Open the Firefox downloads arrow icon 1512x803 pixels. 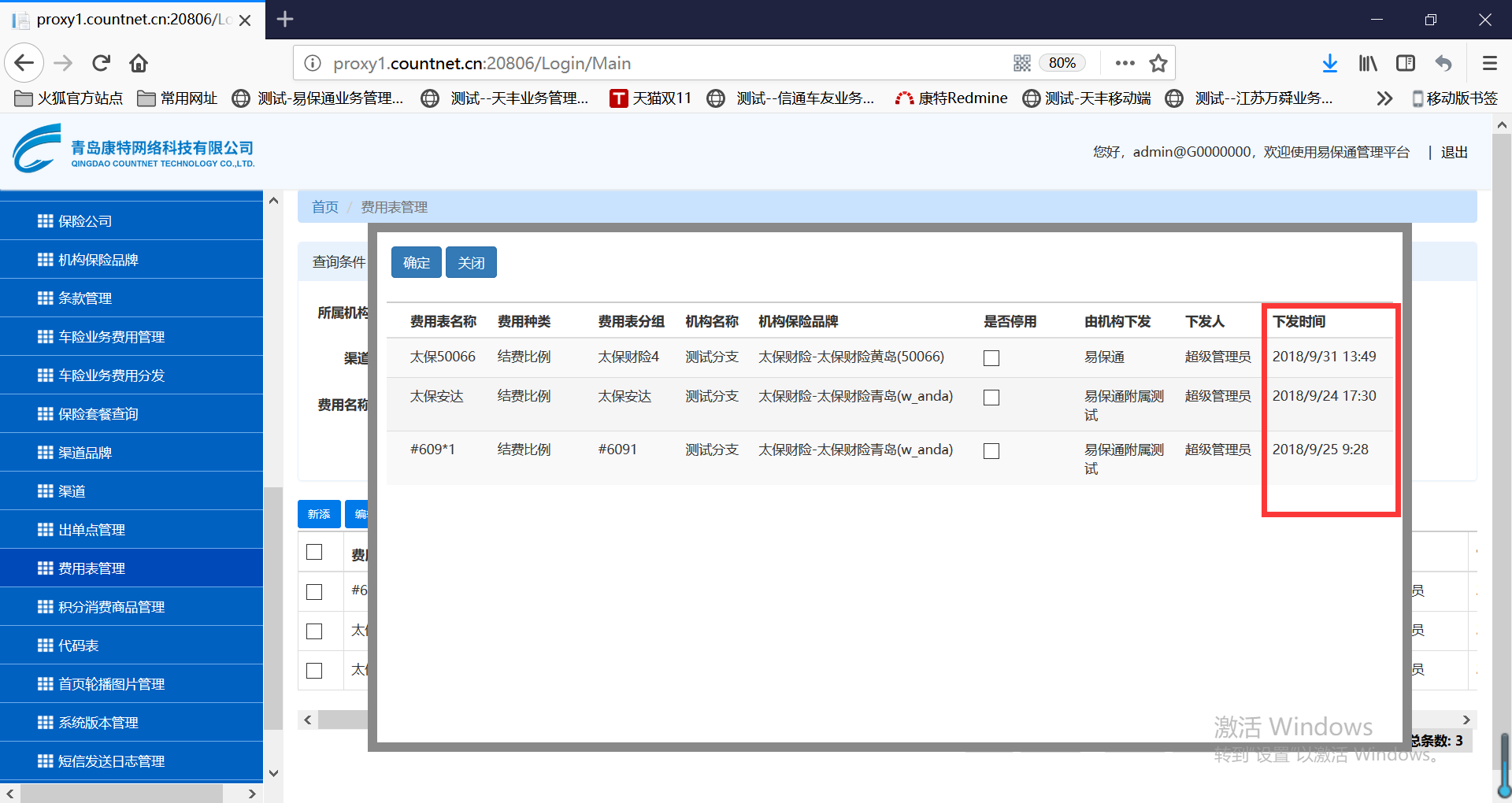point(1329,63)
